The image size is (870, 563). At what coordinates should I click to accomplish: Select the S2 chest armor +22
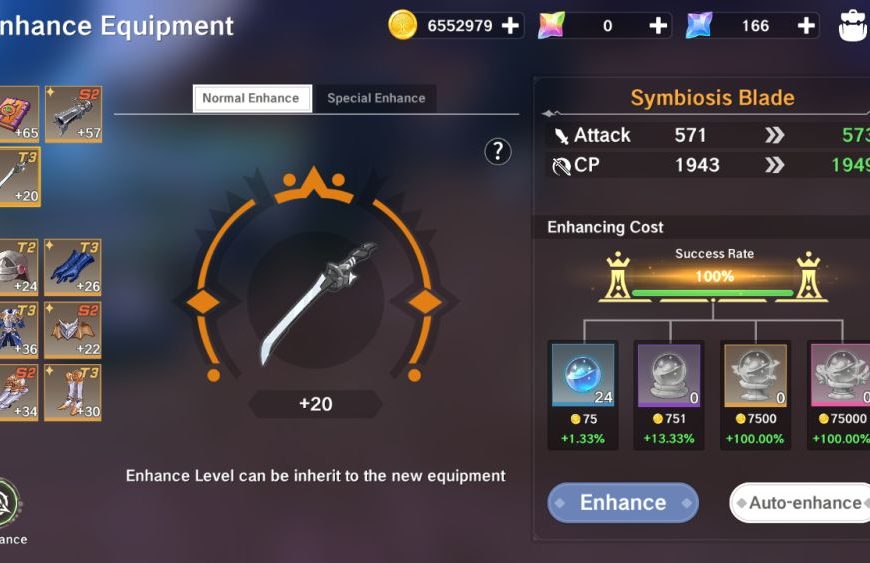[73, 329]
